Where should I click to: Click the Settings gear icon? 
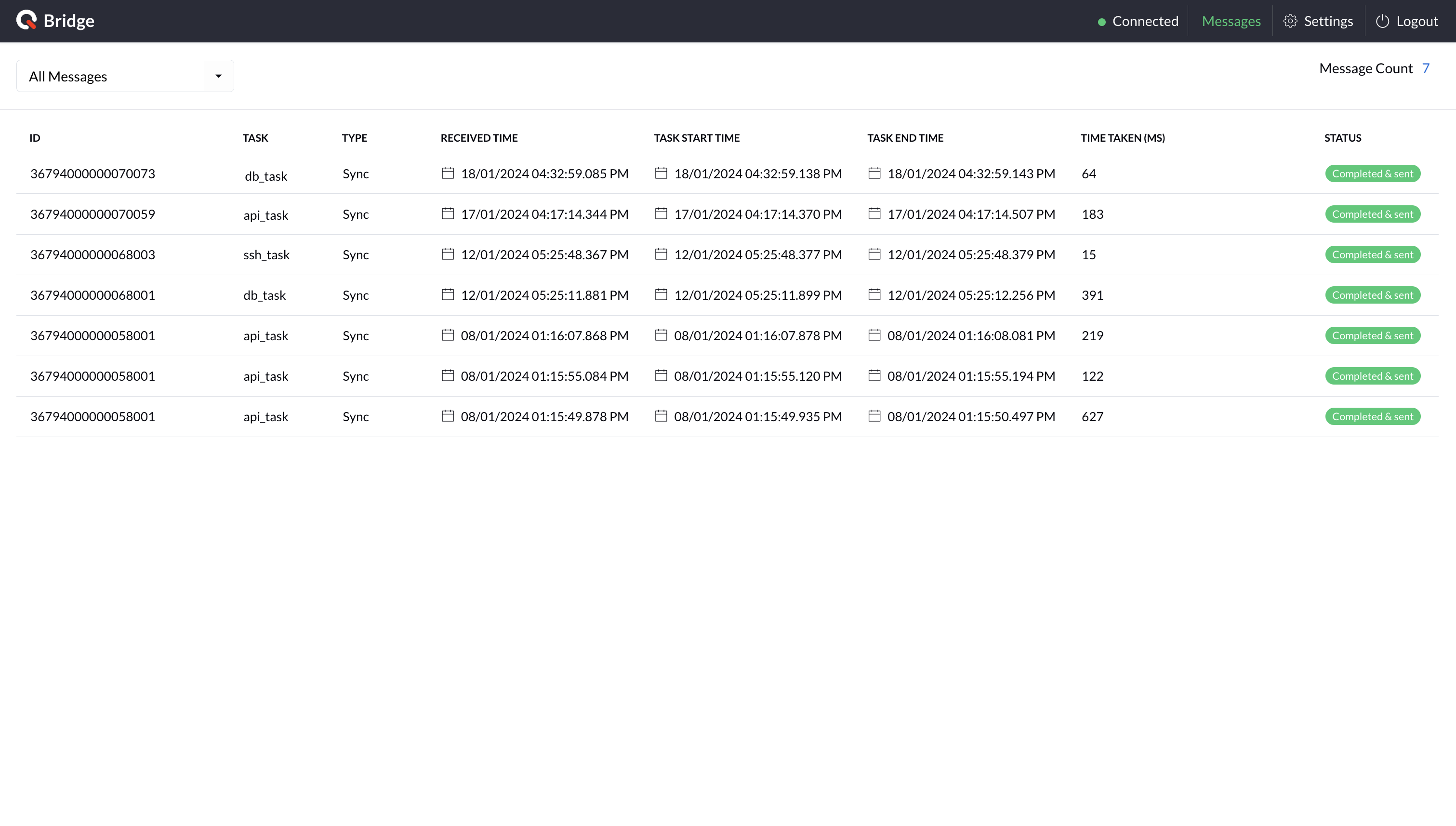(x=1290, y=21)
